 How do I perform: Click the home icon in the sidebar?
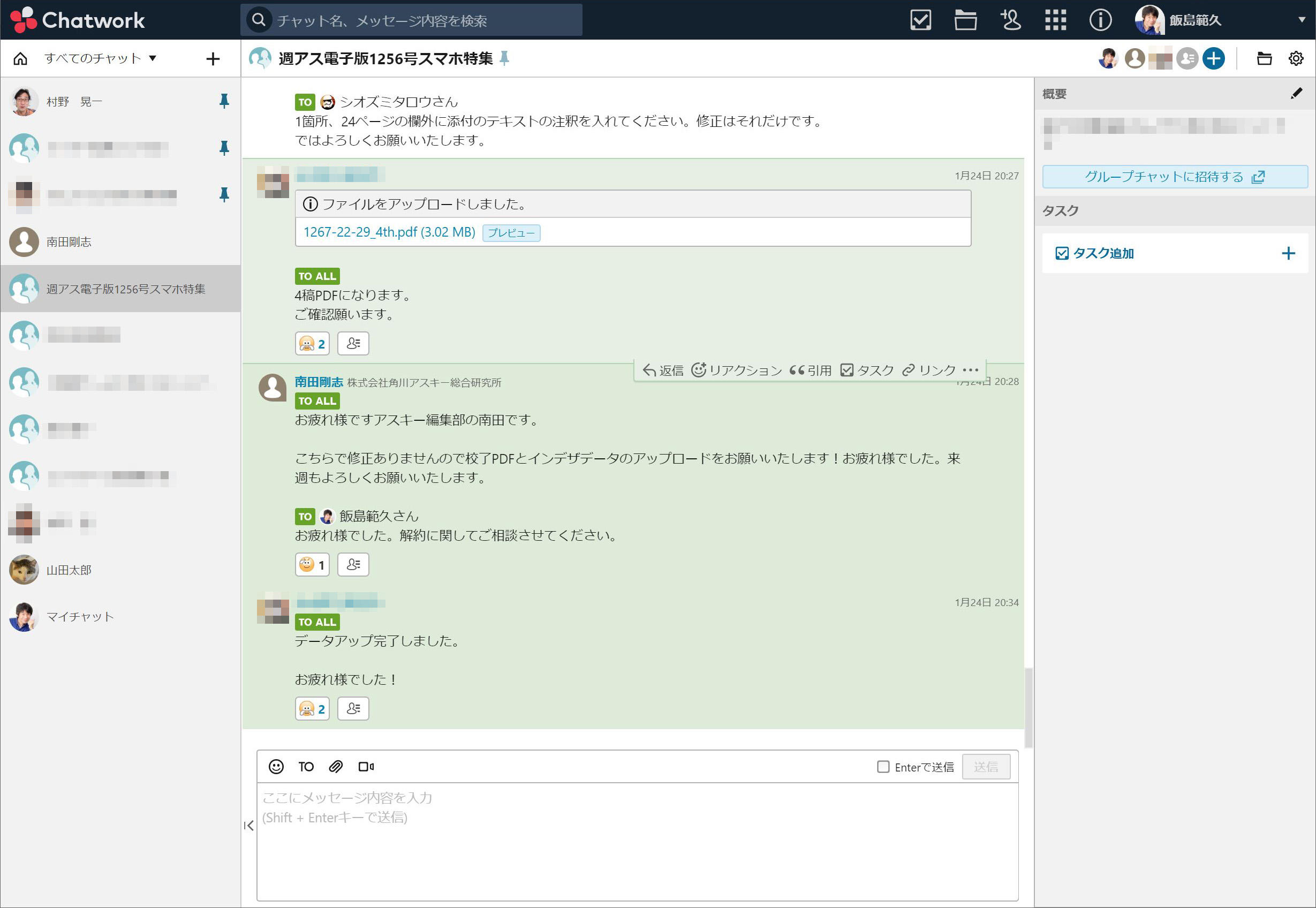pyautogui.click(x=20, y=58)
